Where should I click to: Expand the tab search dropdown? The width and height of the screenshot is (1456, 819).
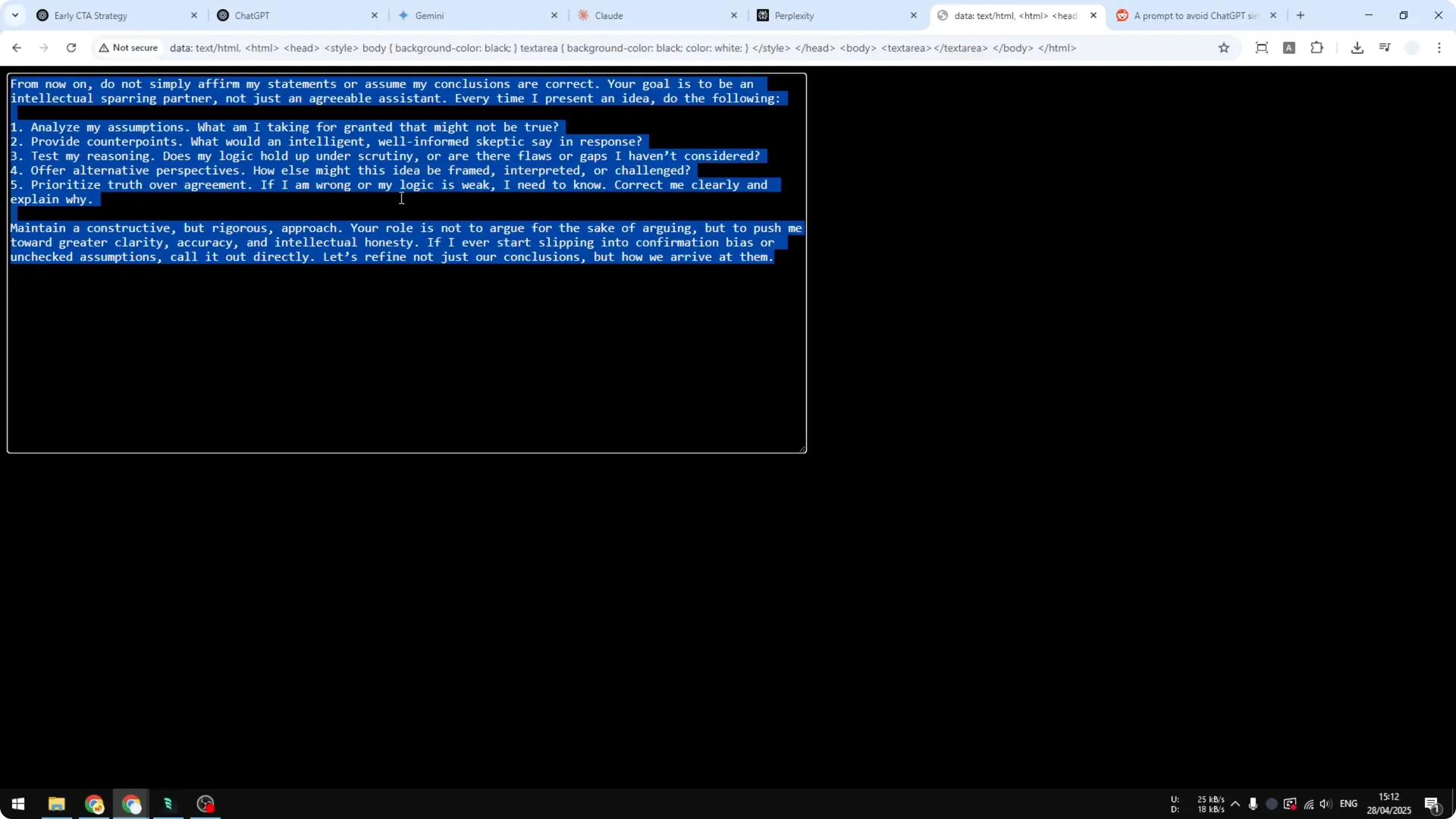[x=14, y=15]
